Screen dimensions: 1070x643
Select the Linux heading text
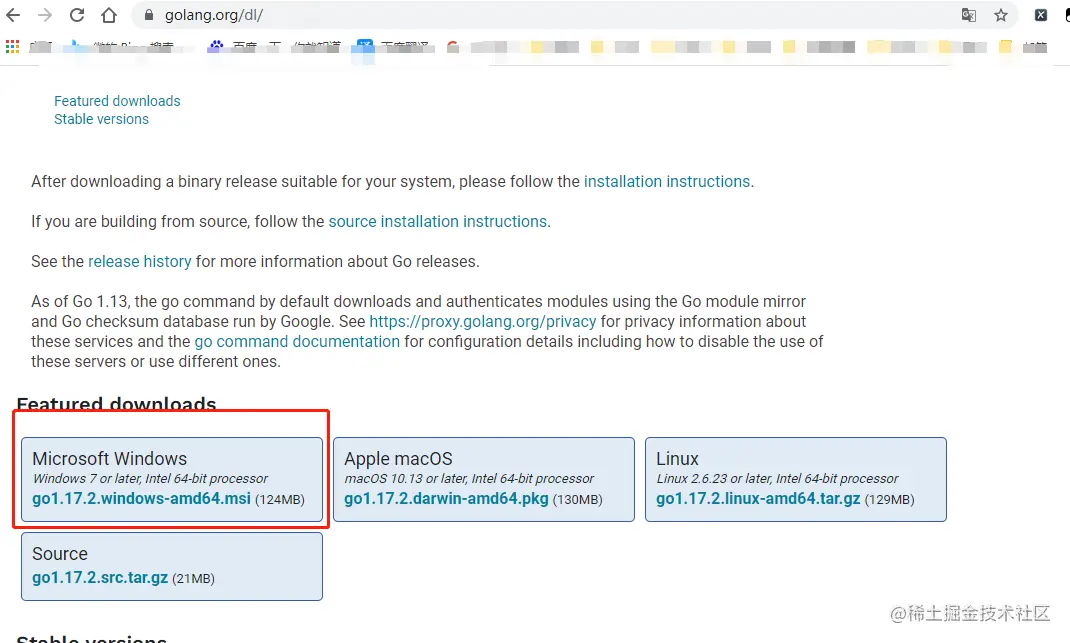pos(677,459)
